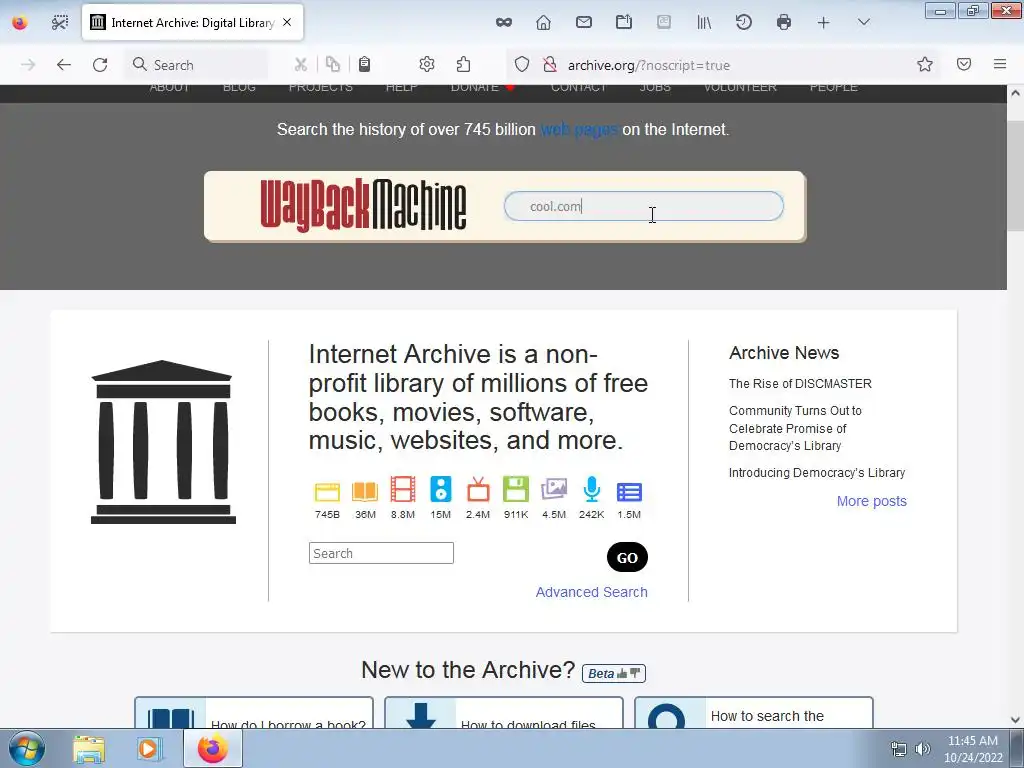The image size is (1024, 768).
Task: Click the envelope email link icon
Action: [x=584, y=22]
